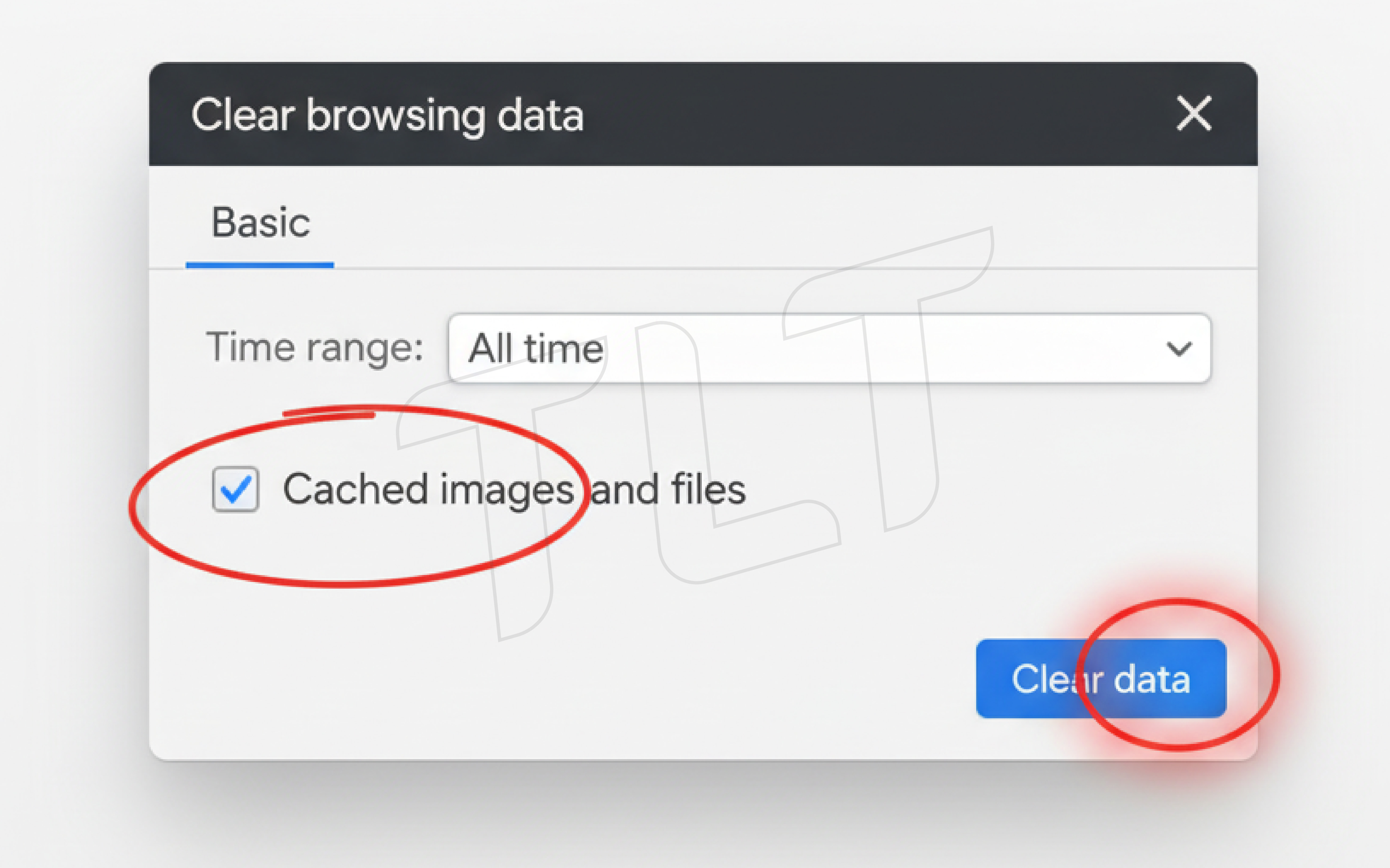This screenshot has height=868, width=1390.
Task: Click the 'Cached images and files' label text
Action: (x=514, y=490)
